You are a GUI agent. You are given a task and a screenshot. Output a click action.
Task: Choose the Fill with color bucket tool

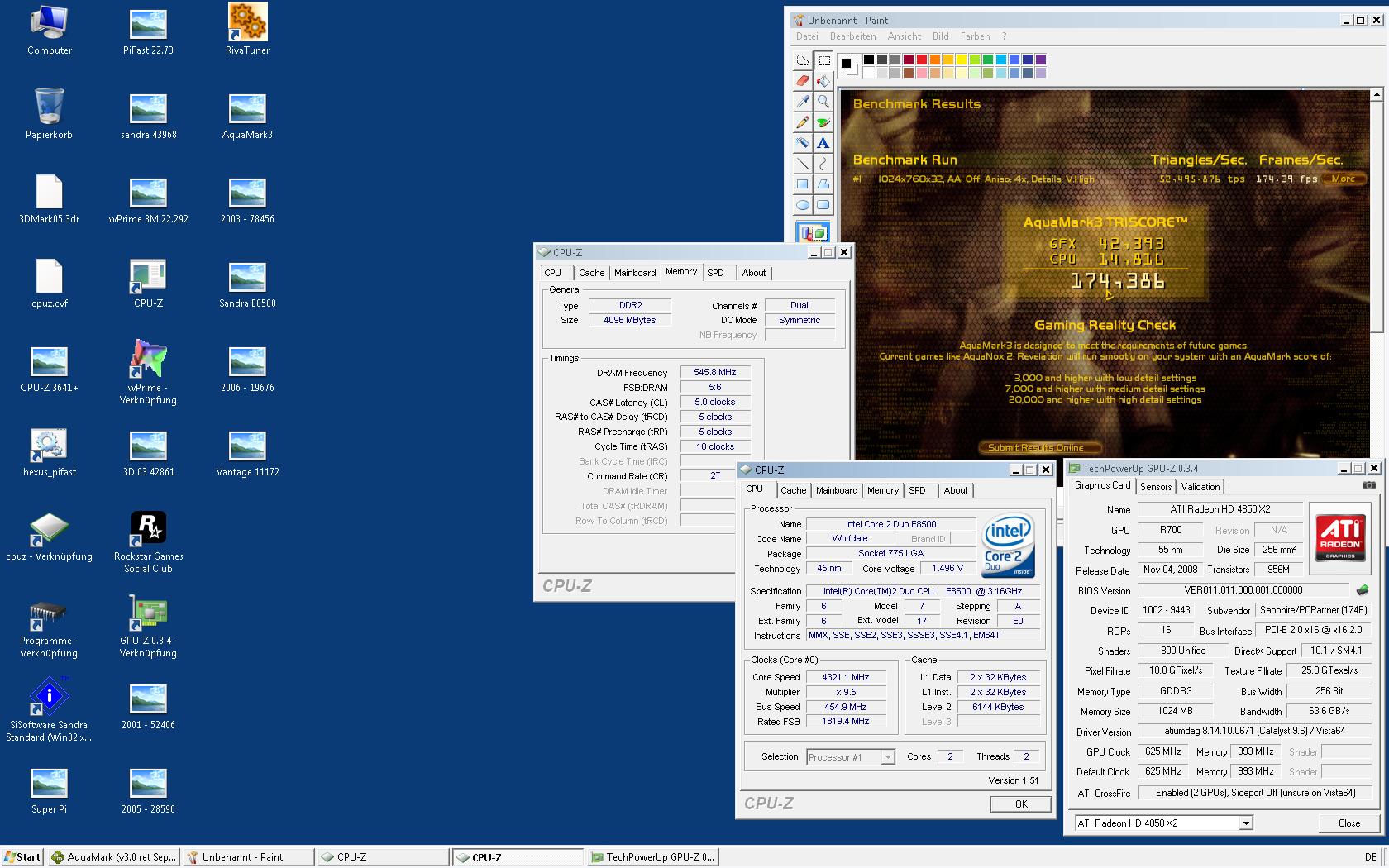click(823, 81)
